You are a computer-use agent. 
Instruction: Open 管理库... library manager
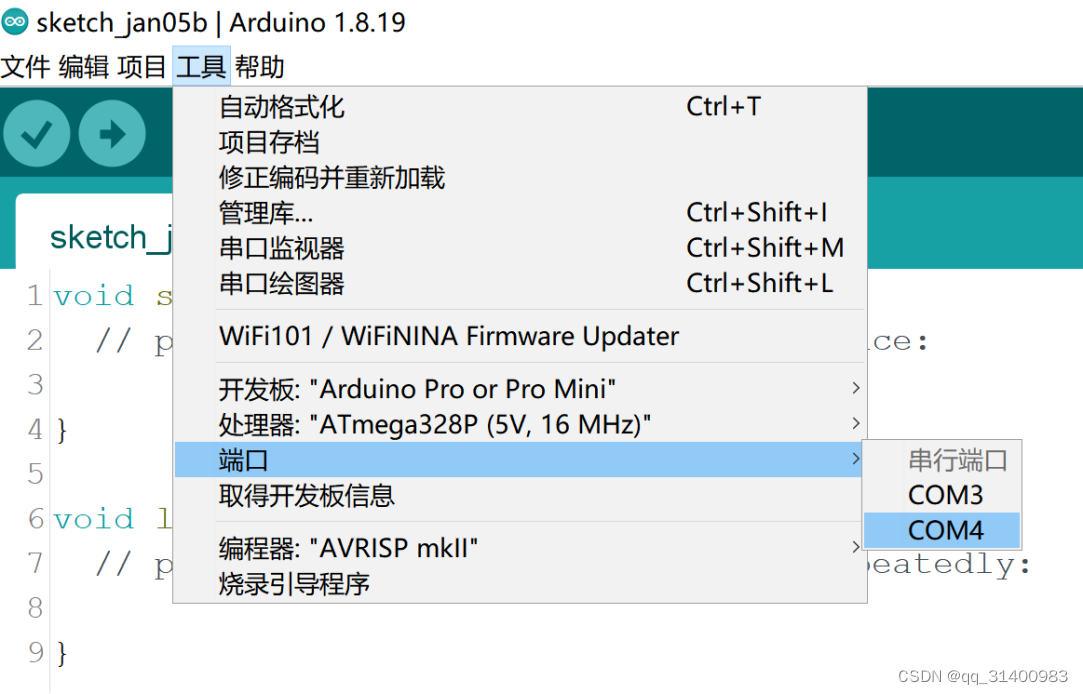coord(520,213)
